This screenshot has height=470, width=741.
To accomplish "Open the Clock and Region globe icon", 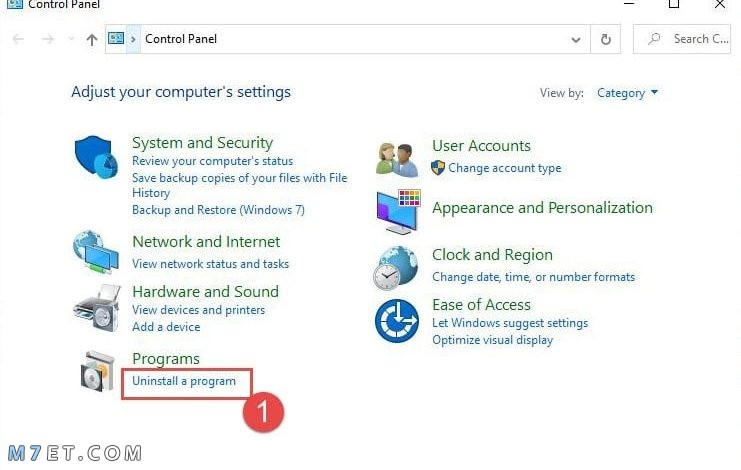I will point(396,268).
